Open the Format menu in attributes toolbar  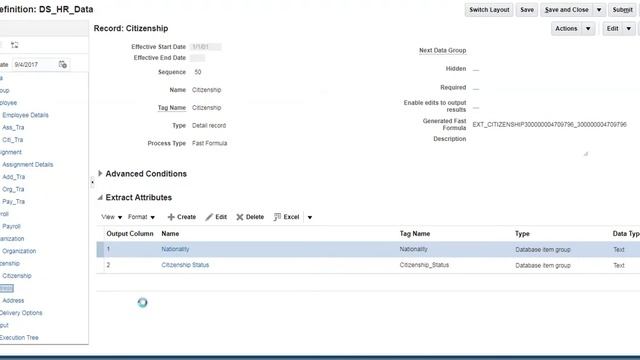point(141,217)
